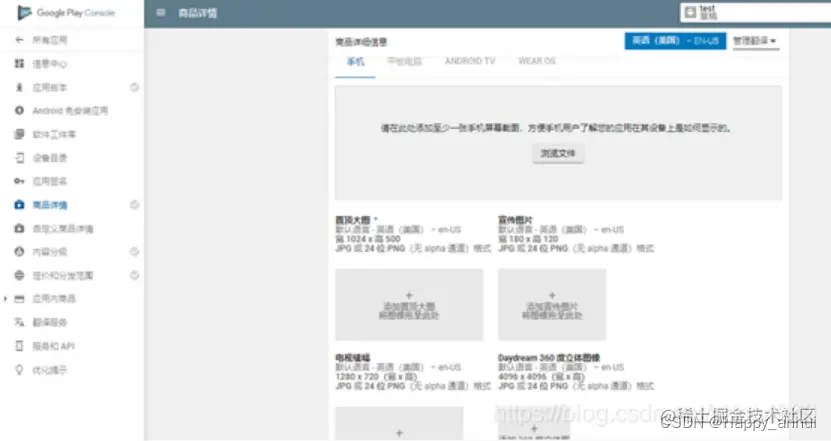Click the upload box under 电视横幅
831x441 pixels.
click(399, 424)
